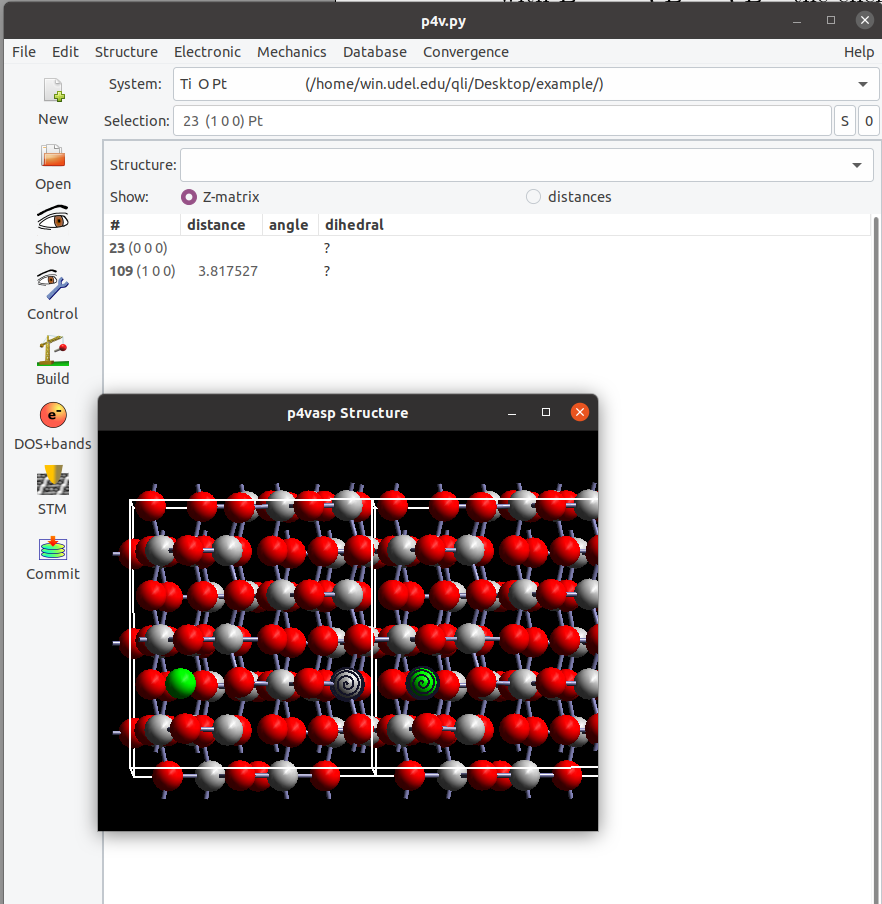Select the STM tool icon
882x904 pixels.
53,481
